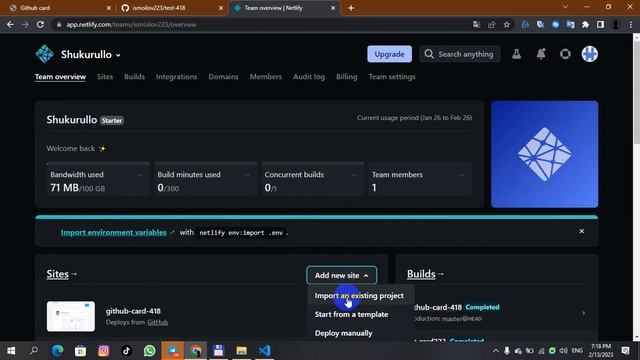Reload the page in Chrome
Screen dimensions: 640x360
(40, 24)
